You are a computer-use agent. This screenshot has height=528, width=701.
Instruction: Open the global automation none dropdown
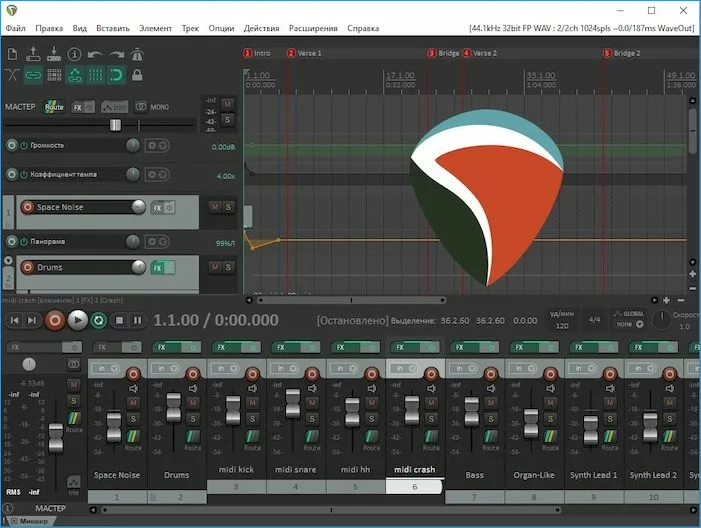[629, 324]
